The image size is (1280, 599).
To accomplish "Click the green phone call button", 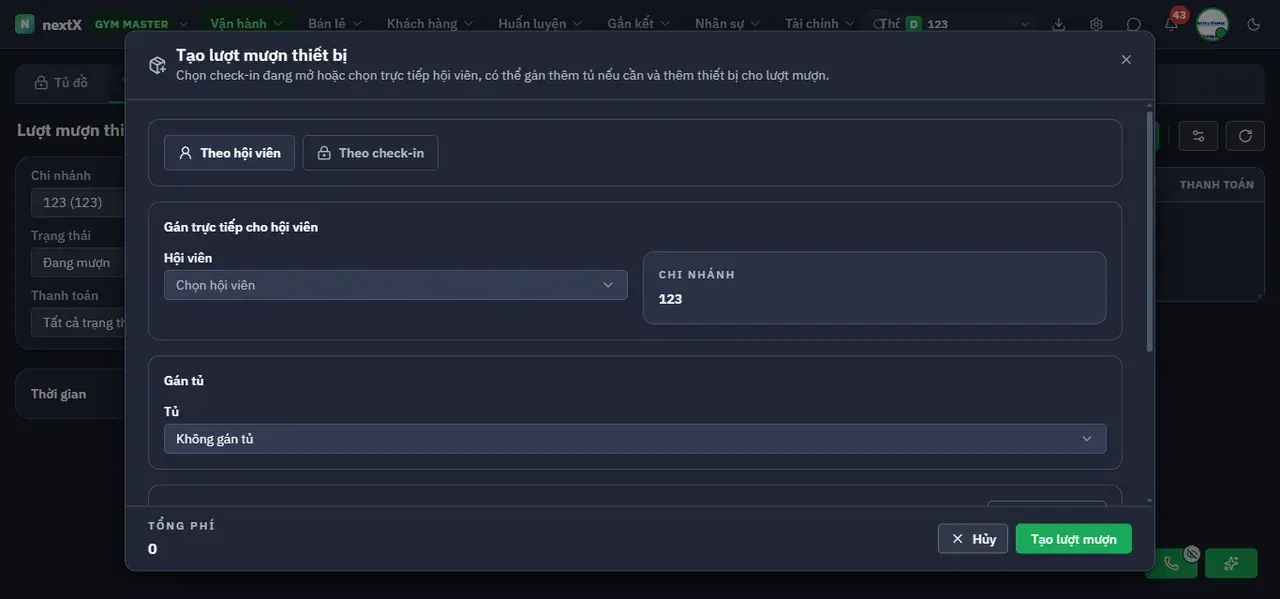I will click(x=1171, y=563).
